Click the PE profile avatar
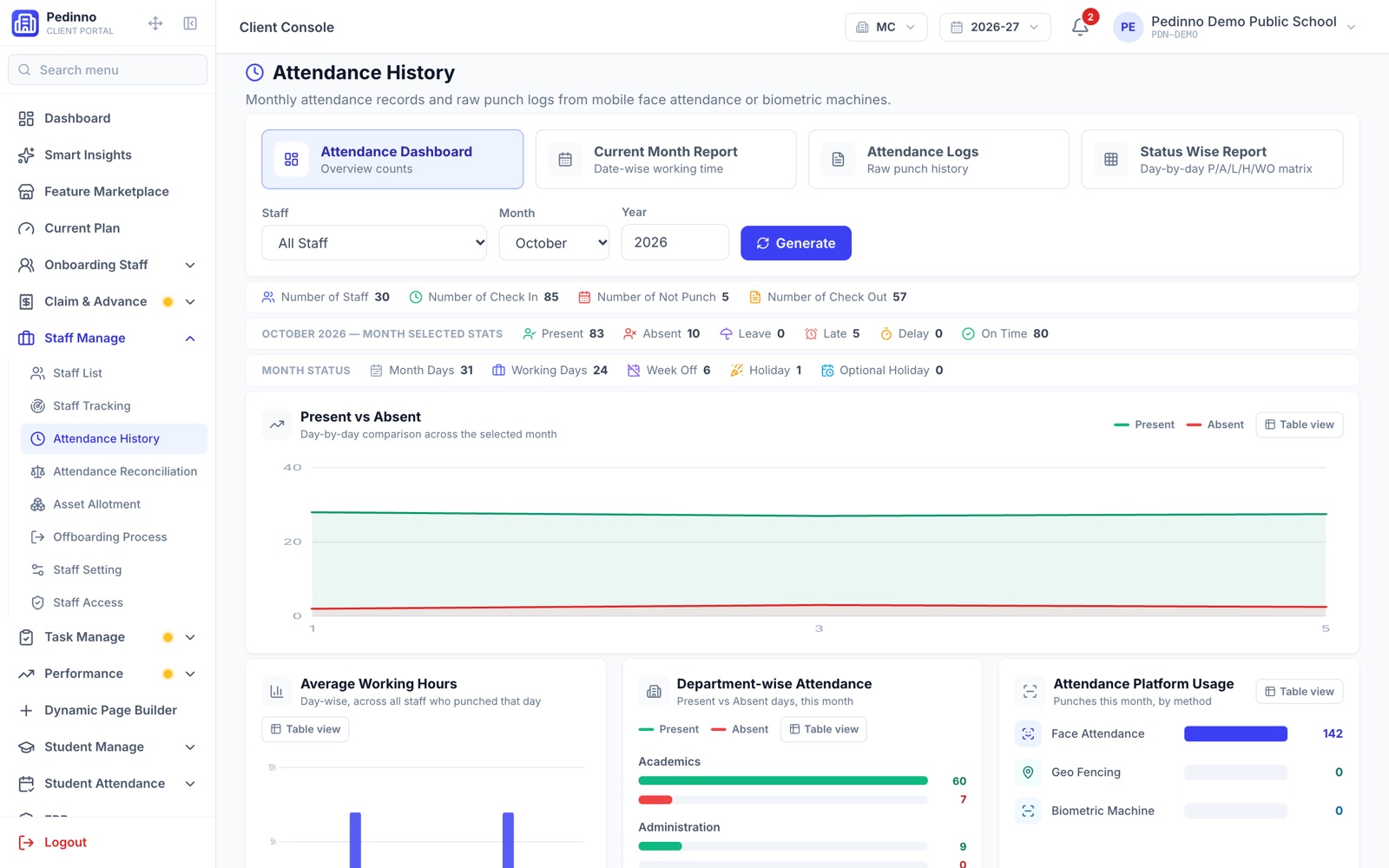The width and height of the screenshot is (1389, 868). [1128, 27]
